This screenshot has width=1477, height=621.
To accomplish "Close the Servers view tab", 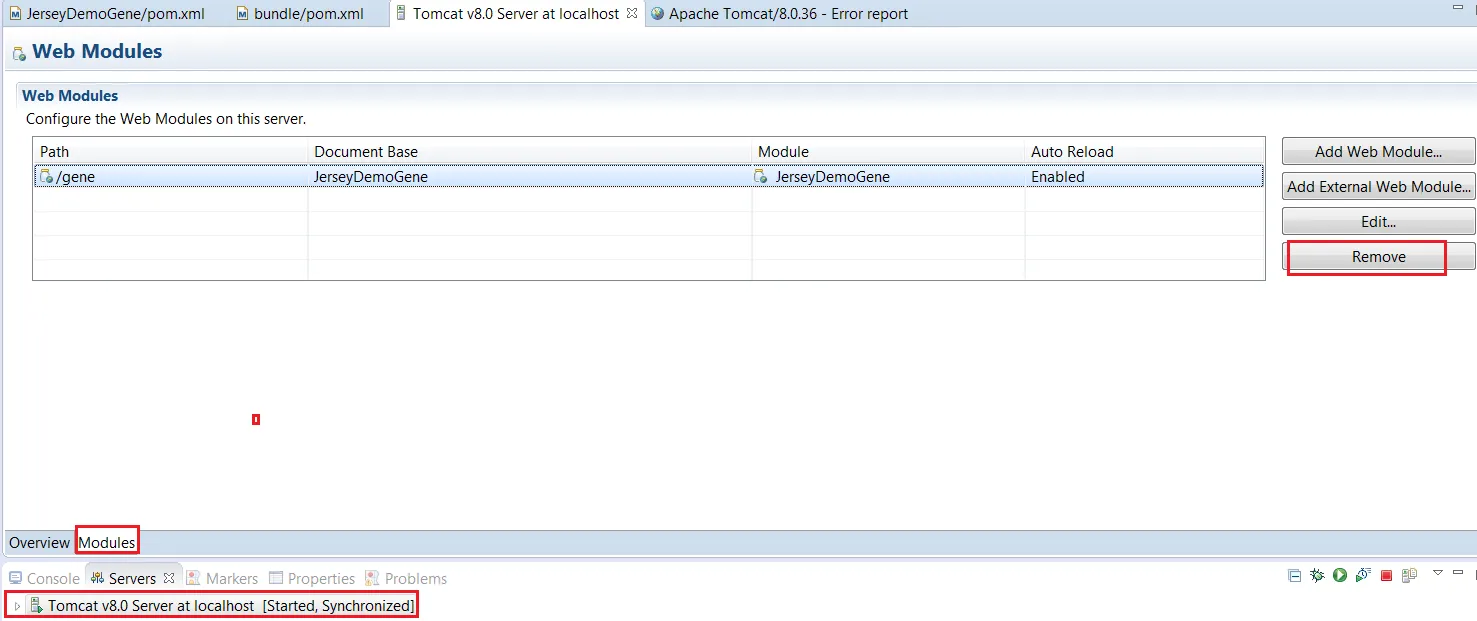I will (169, 578).
